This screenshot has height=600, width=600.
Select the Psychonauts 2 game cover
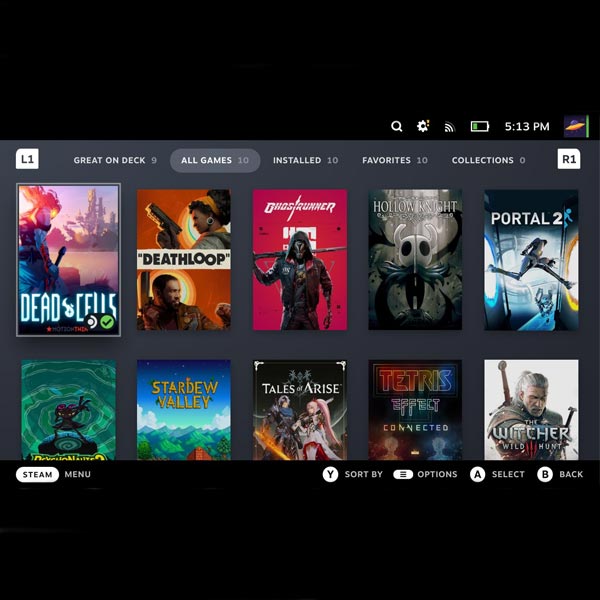click(68, 410)
